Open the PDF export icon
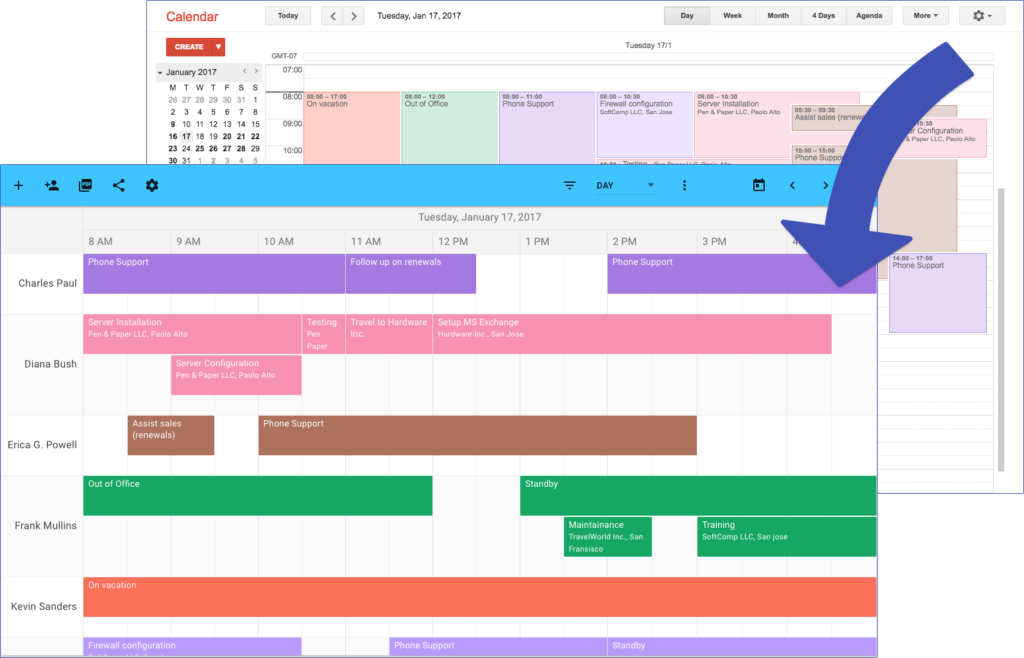Screen dimensions: 1024x658 point(85,185)
